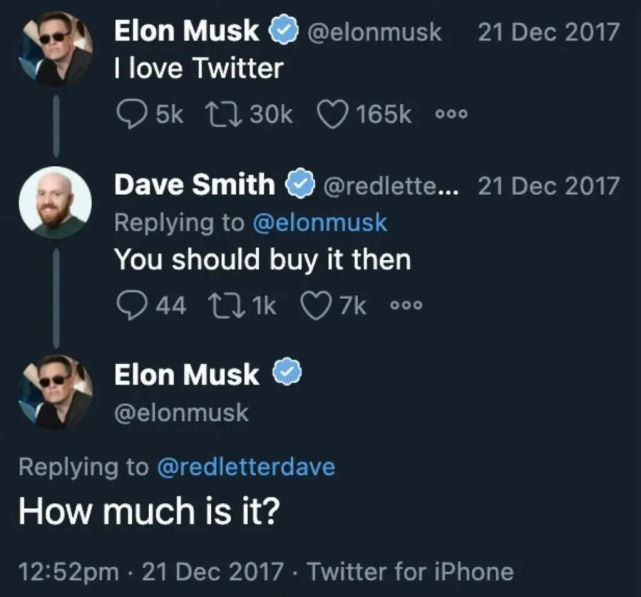Screen dimensions: 641x597
Task: Like the "I love Twitter" tweet
Action: click(335, 113)
